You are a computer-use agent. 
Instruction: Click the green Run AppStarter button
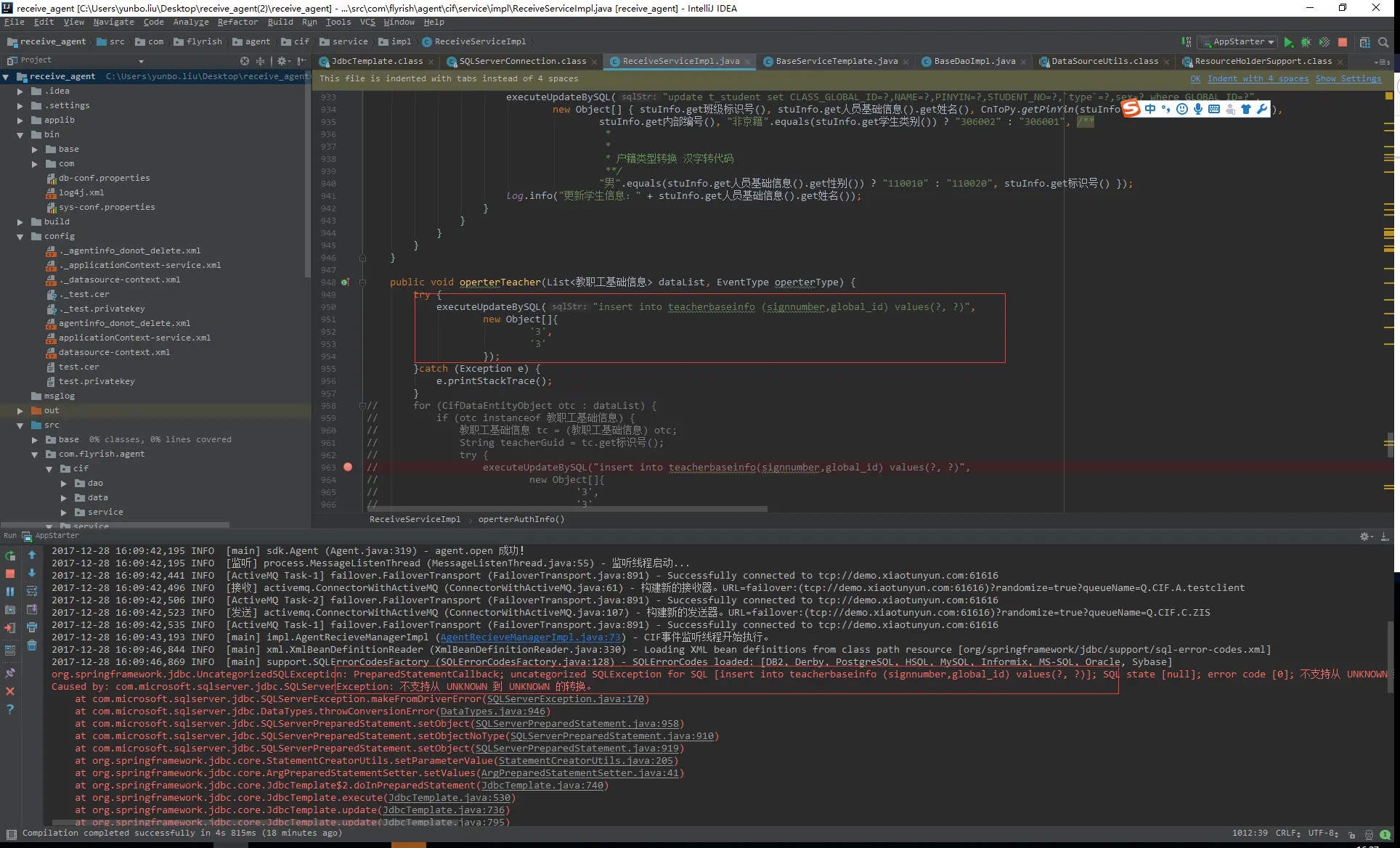(x=1288, y=42)
